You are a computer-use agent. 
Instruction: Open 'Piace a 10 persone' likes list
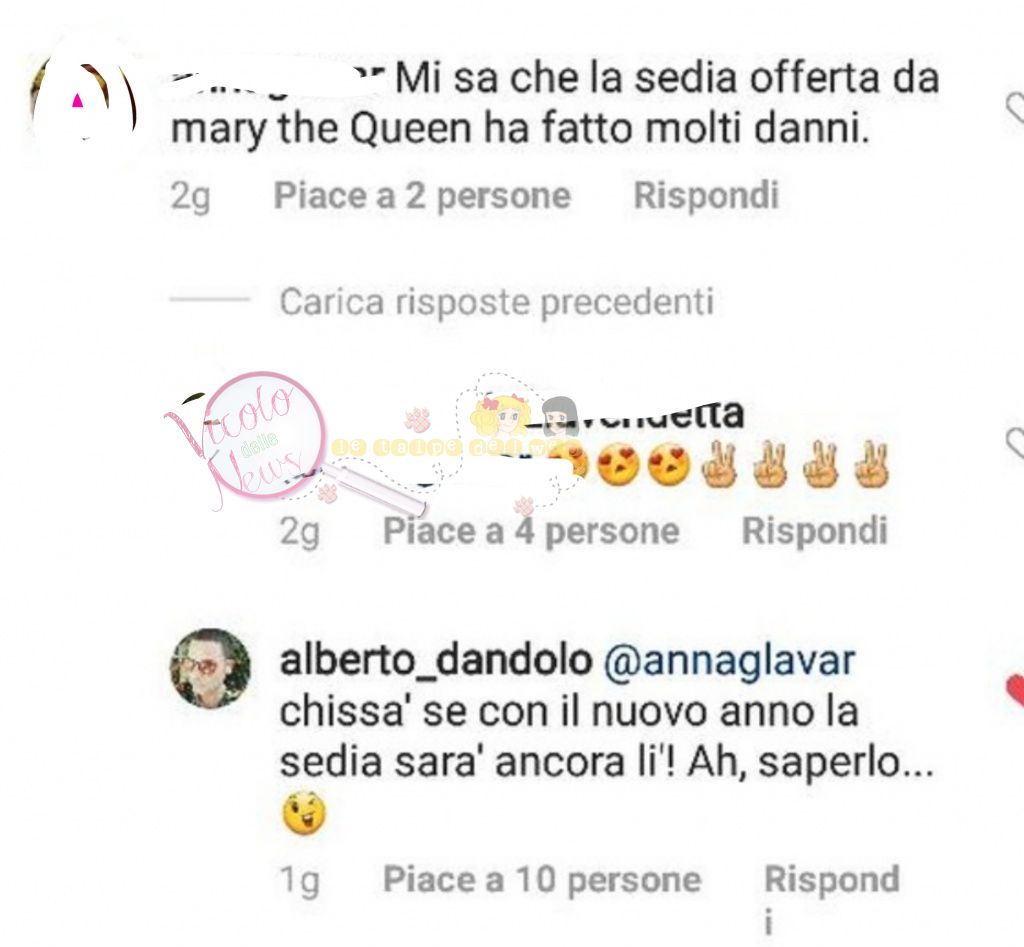(541, 879)
